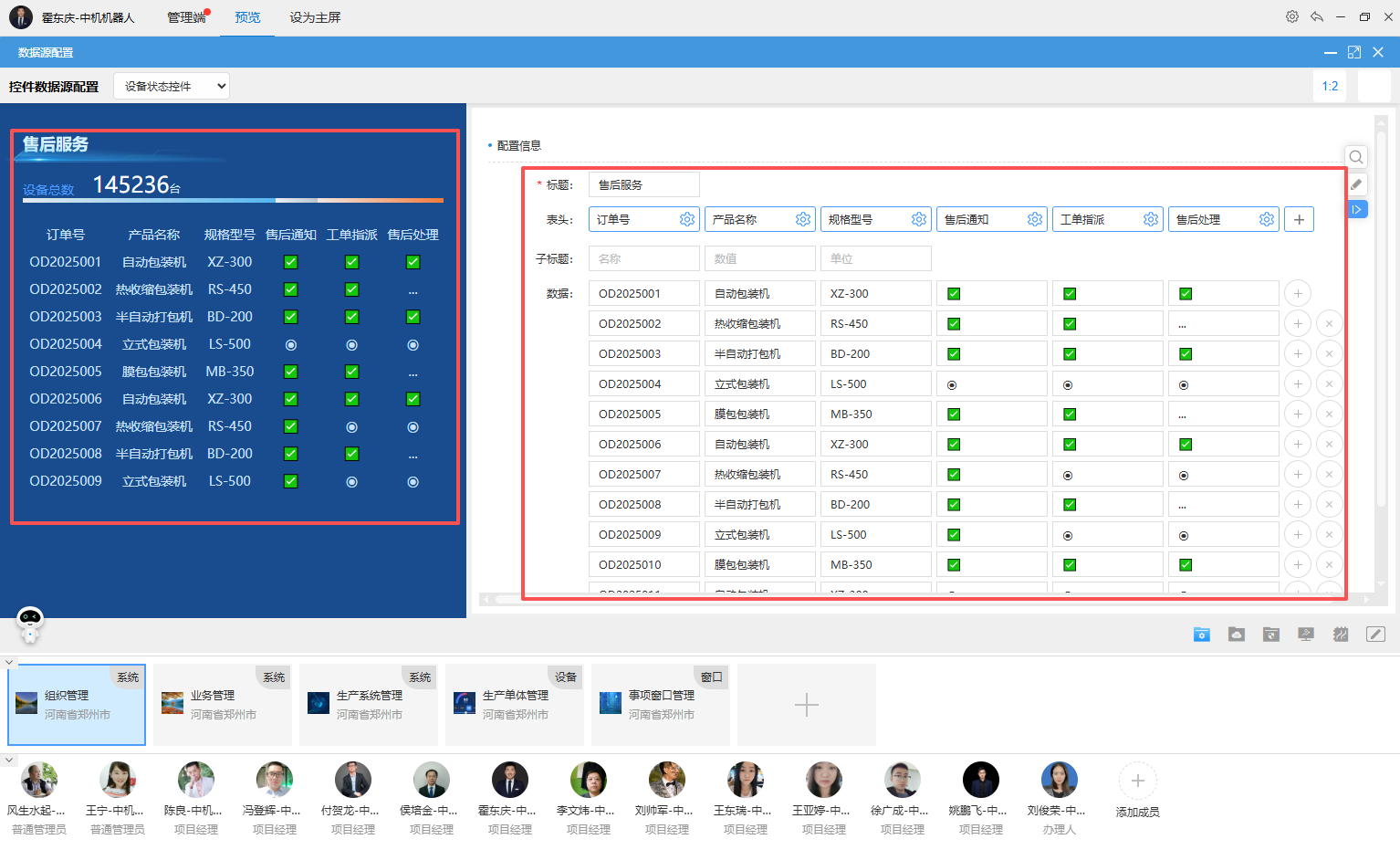Collapse the workspace cards section chevron
The image size is (1400, 850).
pyautogui.click(x=9, y=663)
